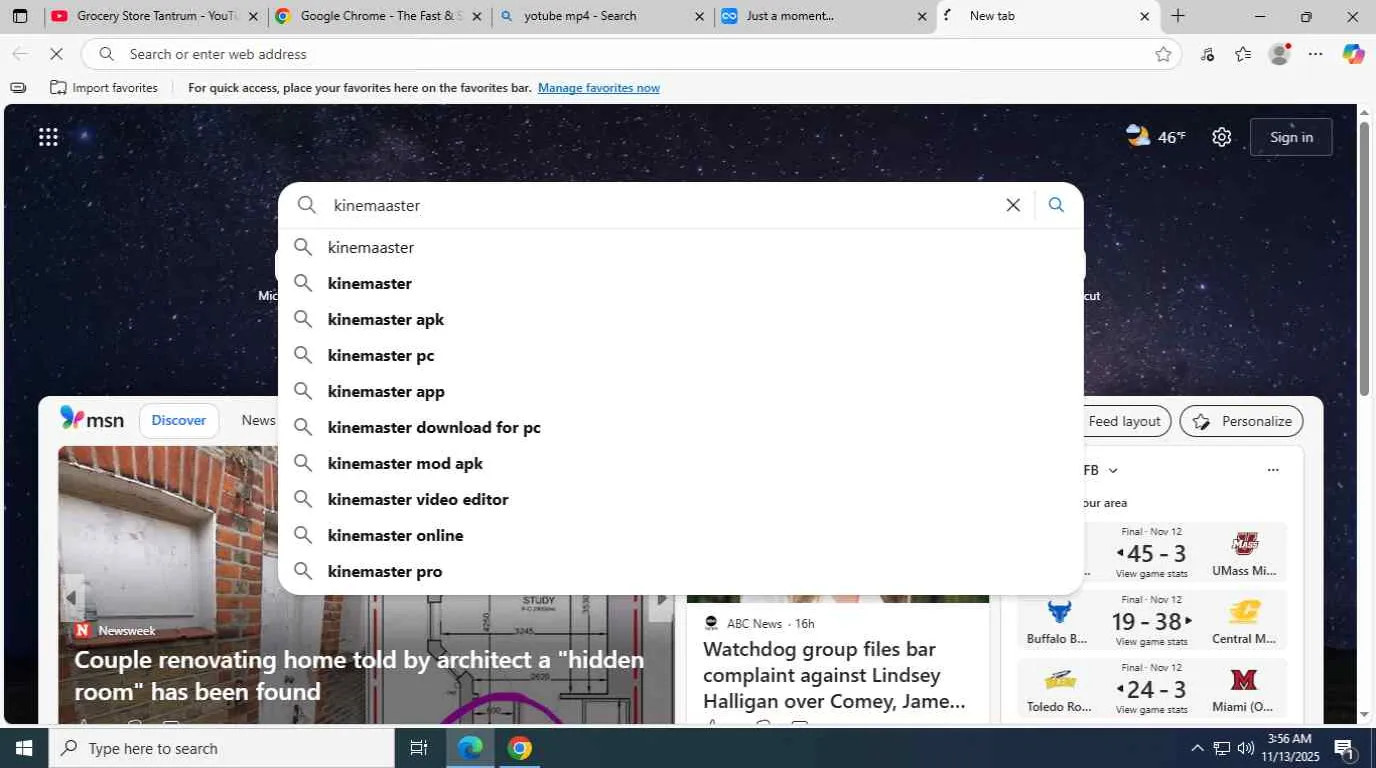Click the Sign in button
Image resolution: width=1376 pixels, height=768 pixels.
[1291, 137]
